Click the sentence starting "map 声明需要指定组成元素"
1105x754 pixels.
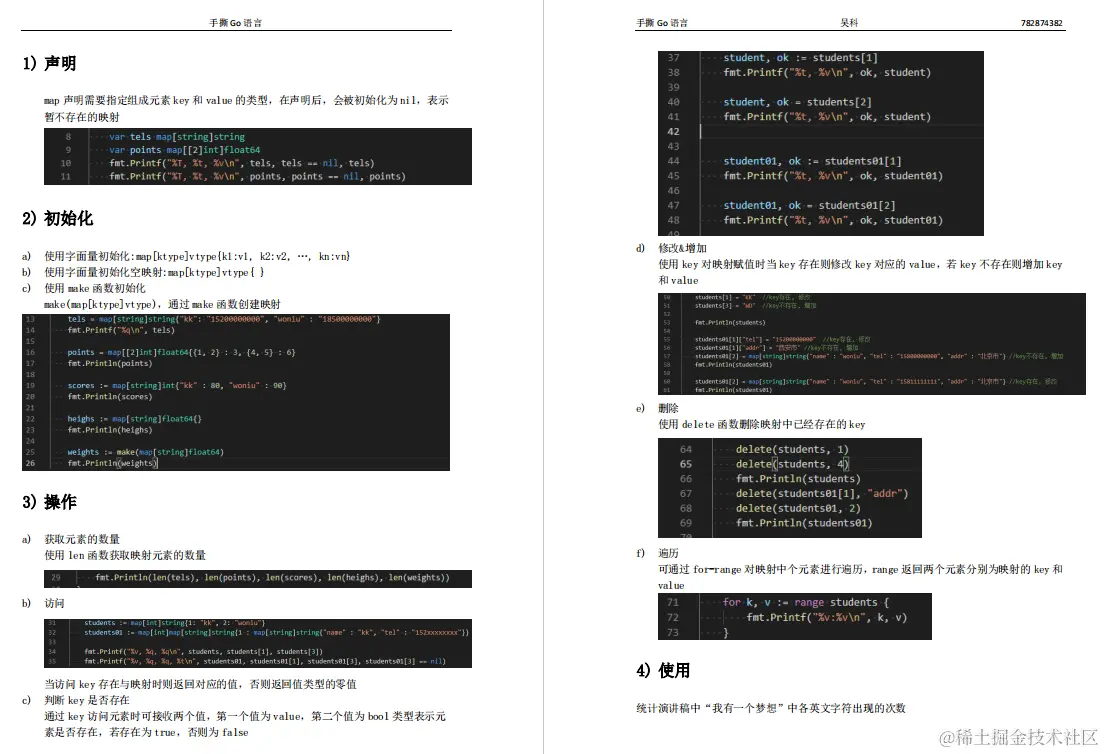click(x=246, y=109)
